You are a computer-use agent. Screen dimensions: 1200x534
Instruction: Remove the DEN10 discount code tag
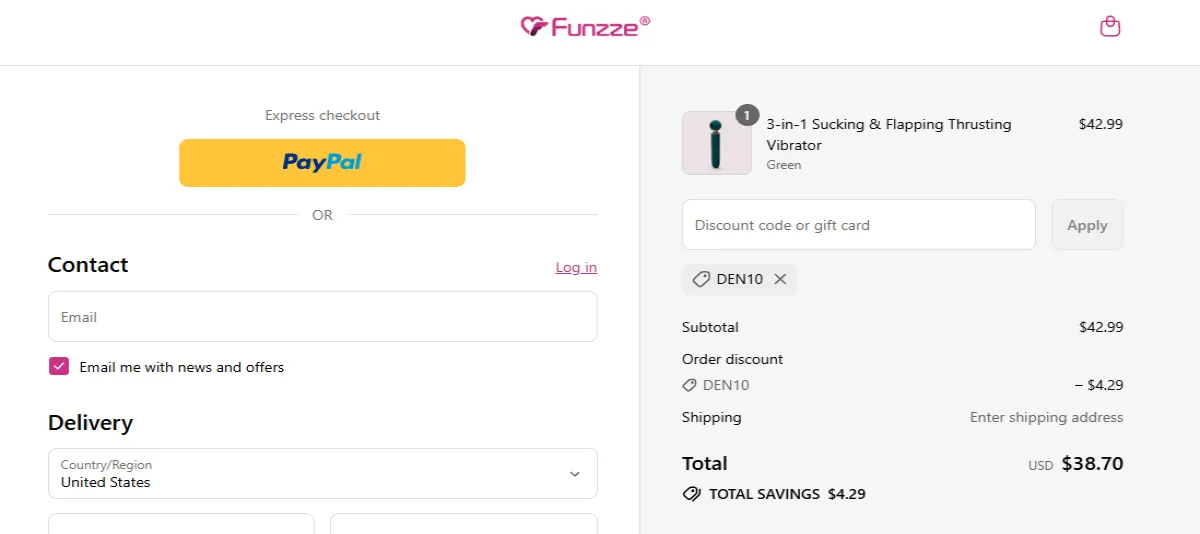click(x=780, y=280)
